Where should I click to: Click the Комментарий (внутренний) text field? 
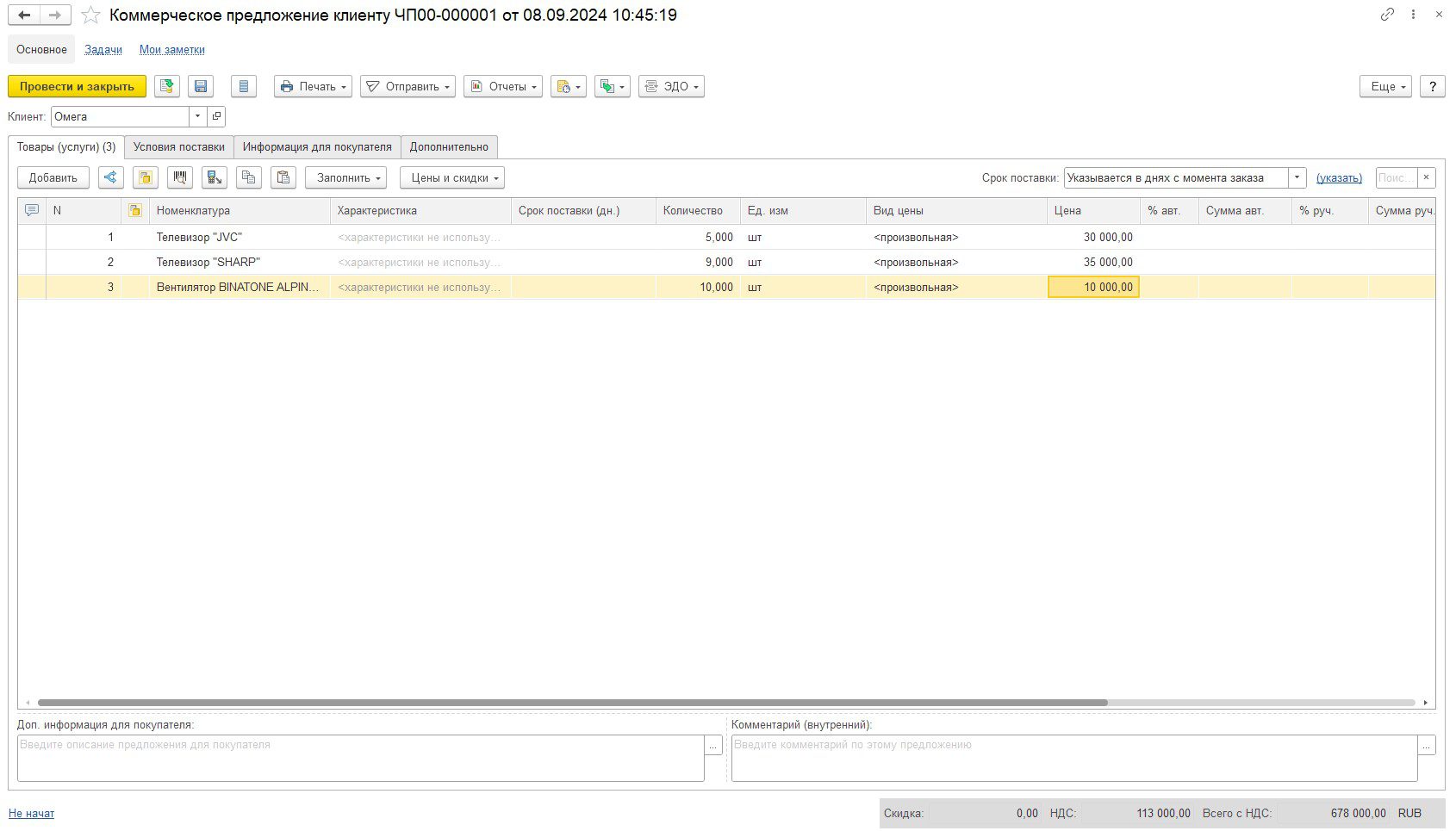click(1073, 758)
